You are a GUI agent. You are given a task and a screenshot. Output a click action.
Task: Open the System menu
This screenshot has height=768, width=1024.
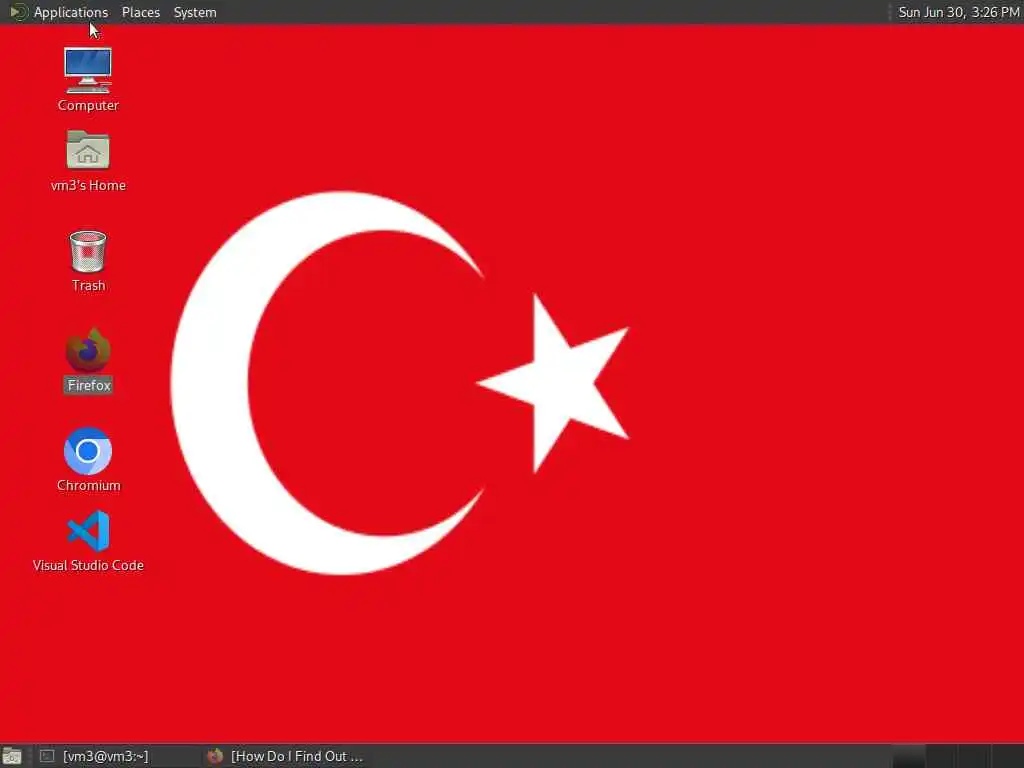[x=195, y=12]
